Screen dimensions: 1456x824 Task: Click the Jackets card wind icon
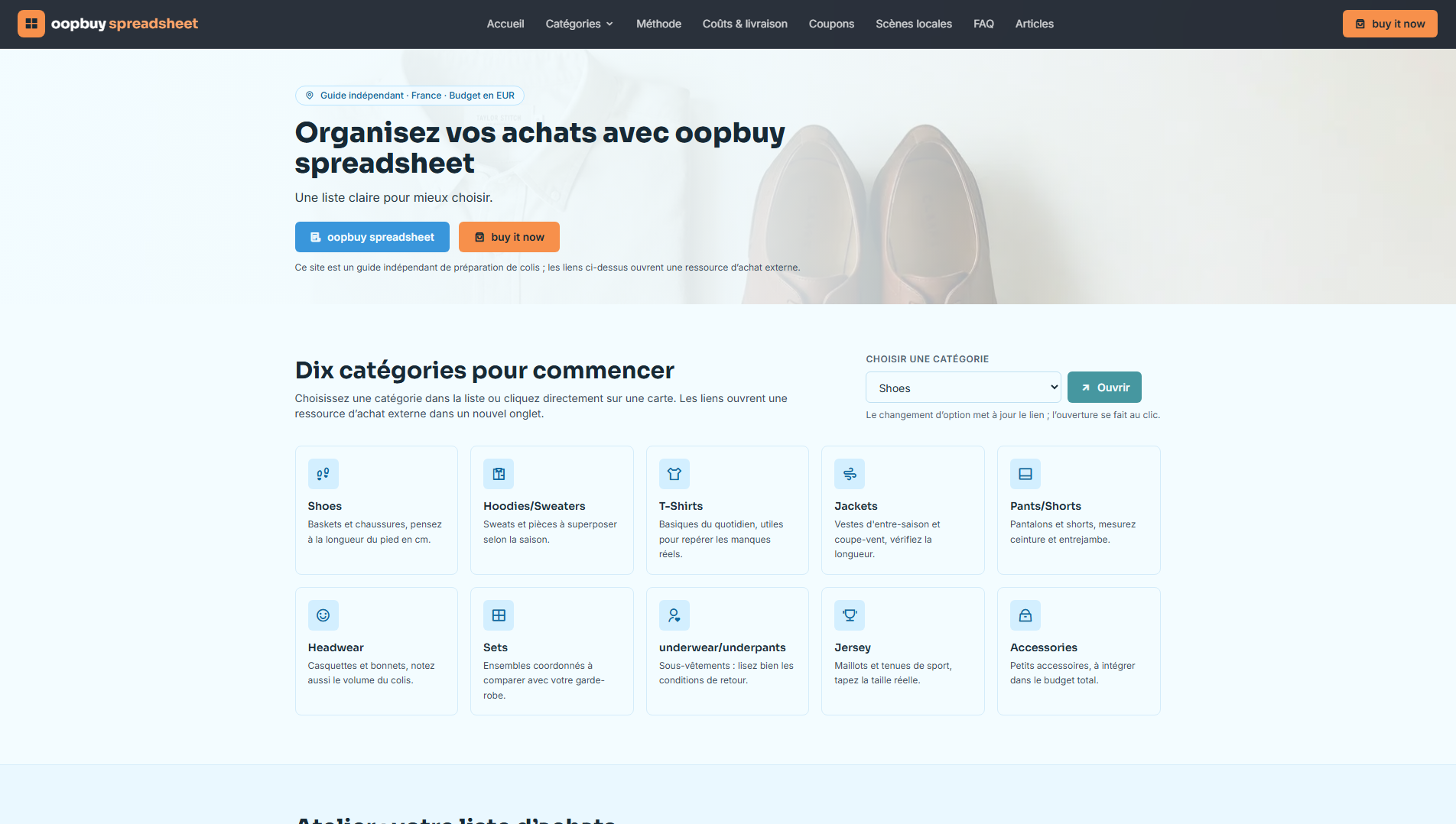(x=850, y=474)
